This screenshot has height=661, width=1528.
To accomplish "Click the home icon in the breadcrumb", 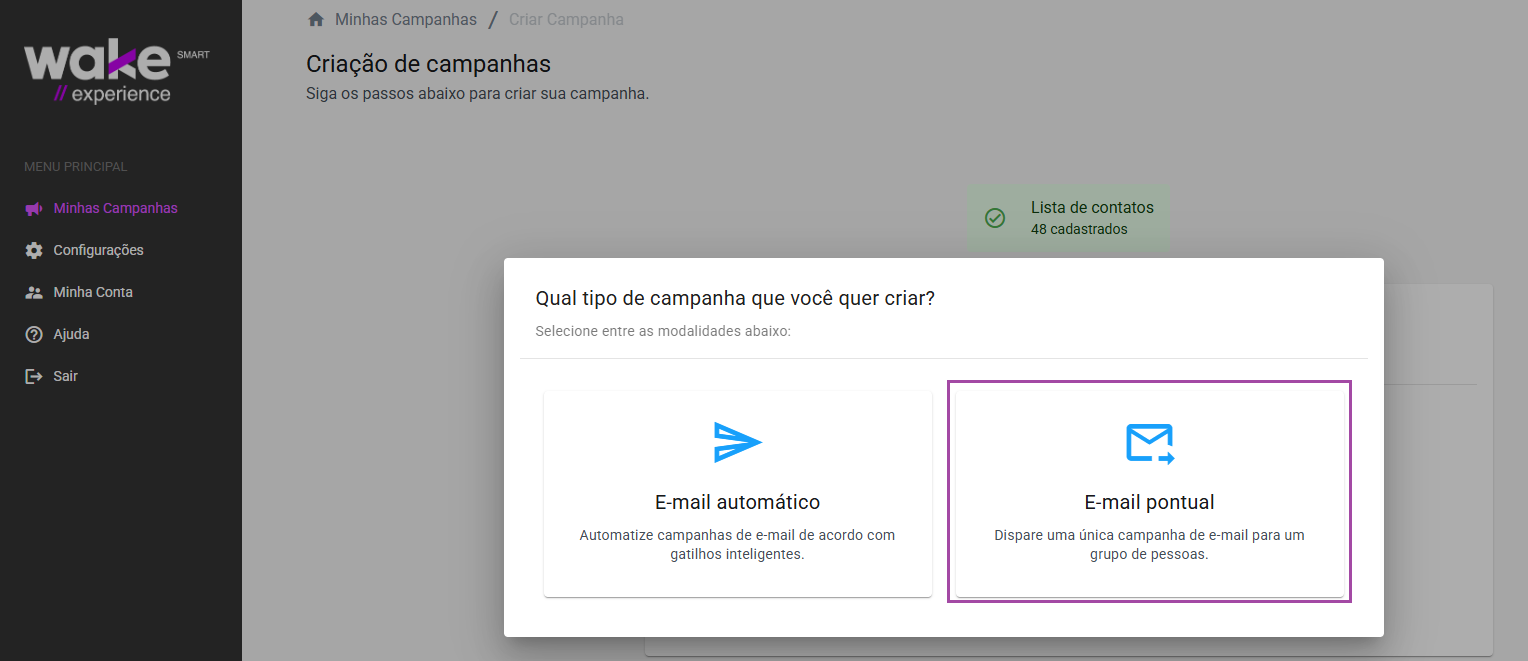I will tap(316, 19).
